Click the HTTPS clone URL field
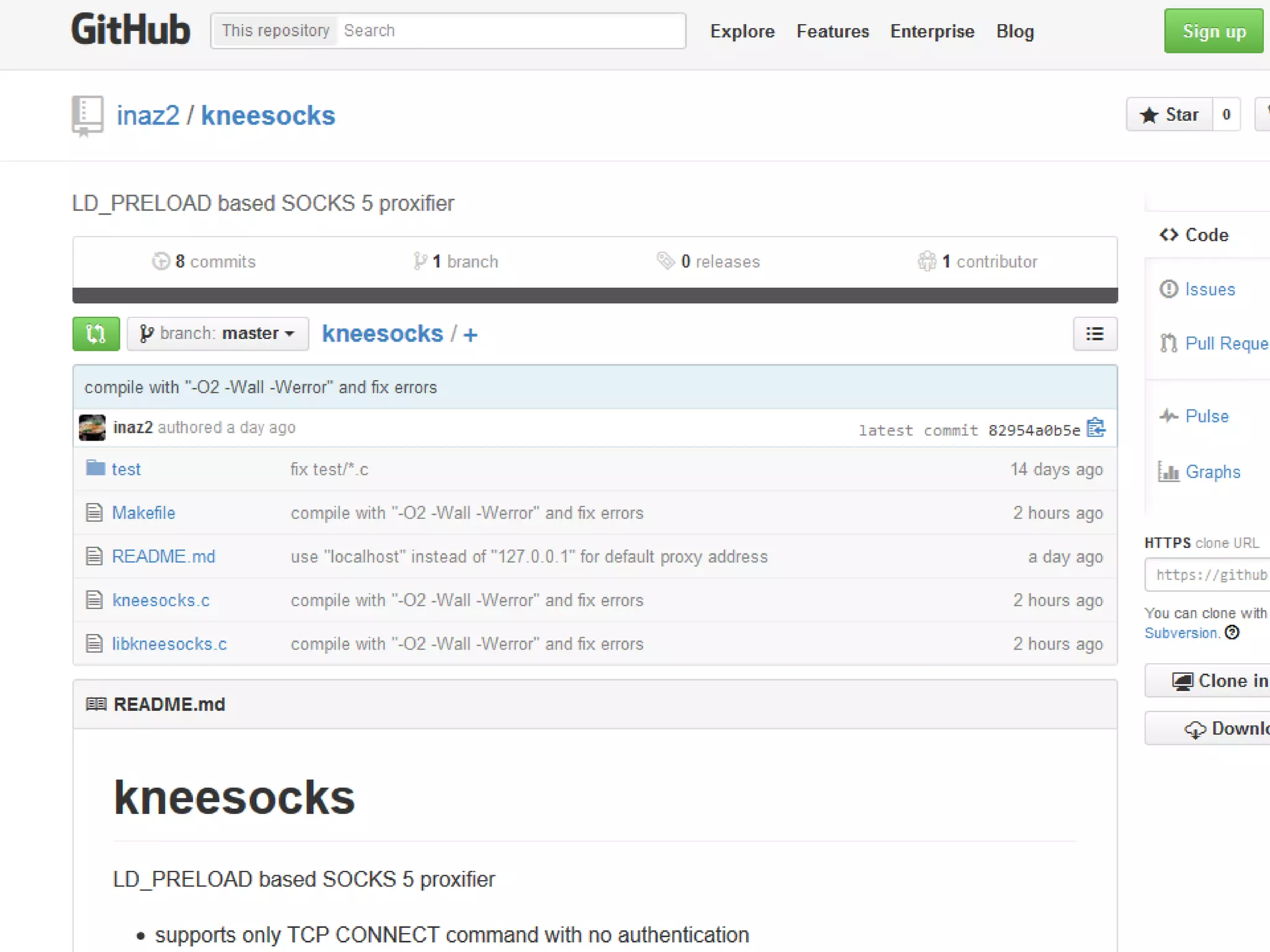 coord(1207,575)
